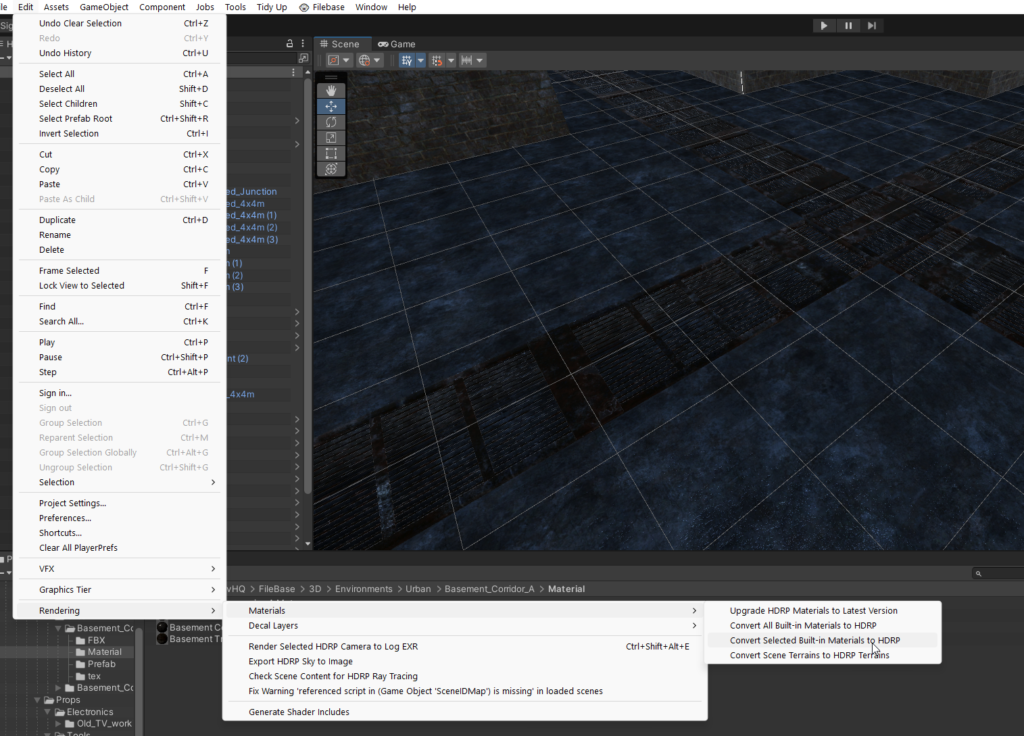Select the Rect tool
1024x736 pixels.
click(x=331, y=154)
